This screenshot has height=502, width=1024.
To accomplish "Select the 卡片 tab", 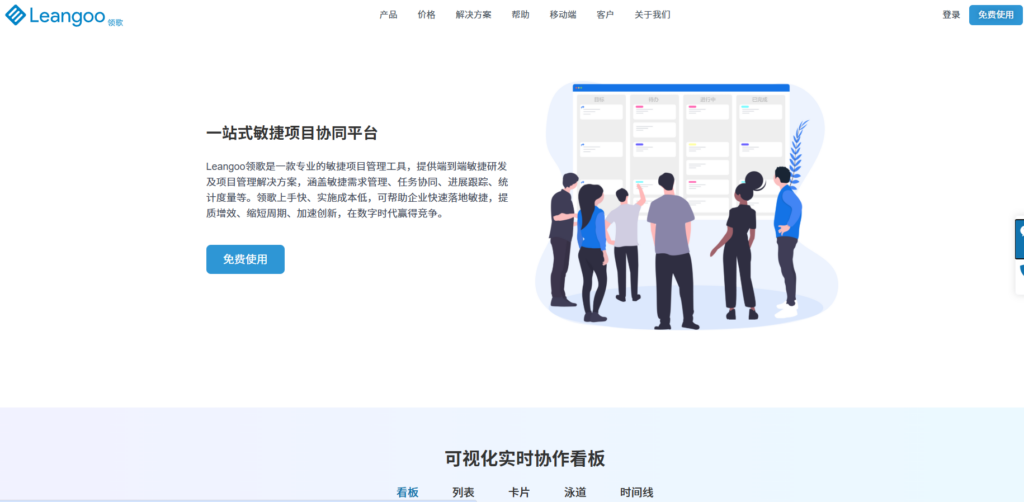I will (x=519, y=492).
